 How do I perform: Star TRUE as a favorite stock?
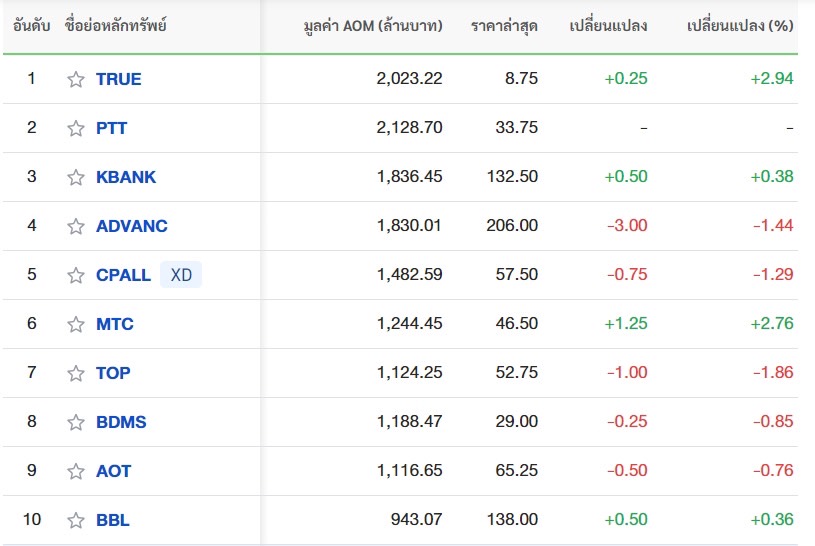click(x=76, y=79)
